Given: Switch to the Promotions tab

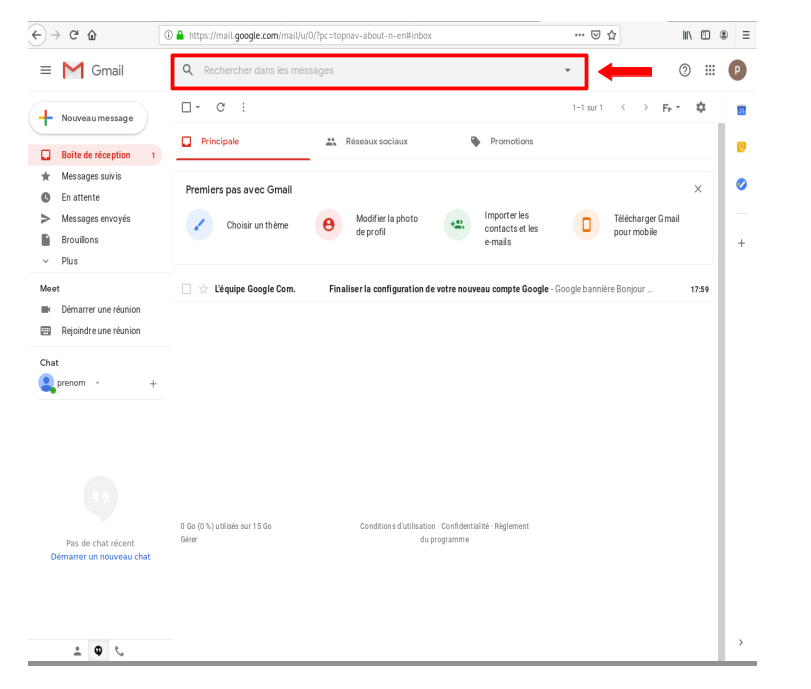Looking at the screenshot, I should coord(510,142).
